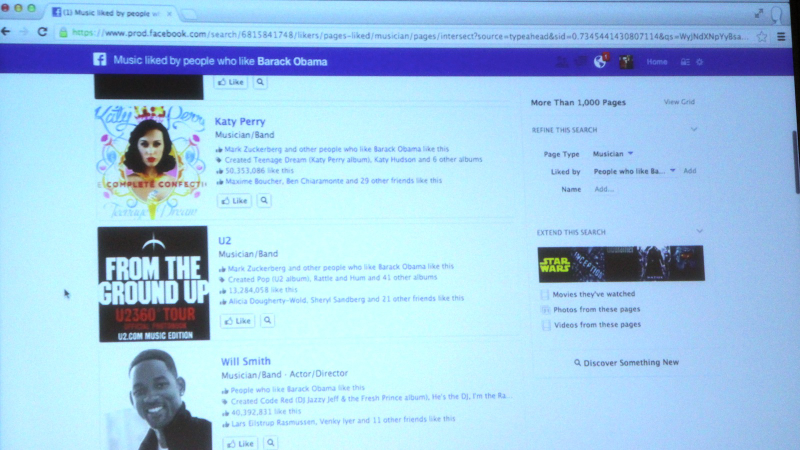Click the browser address bar URL
The height and width of the screenshot is (450, 800).
pos(410,35)
